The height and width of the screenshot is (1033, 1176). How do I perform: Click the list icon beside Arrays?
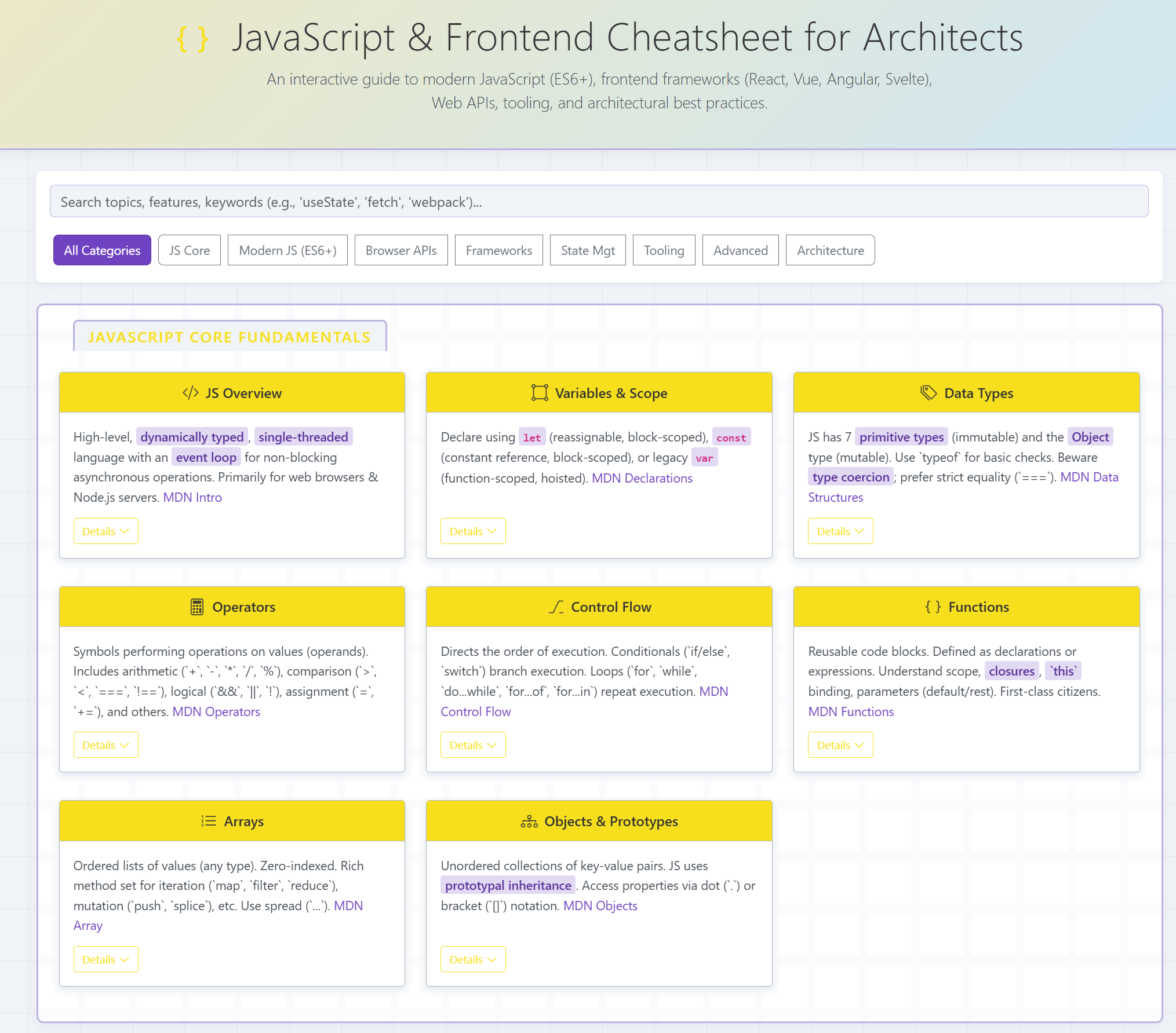pyautogui.click(x=209, y=821)
